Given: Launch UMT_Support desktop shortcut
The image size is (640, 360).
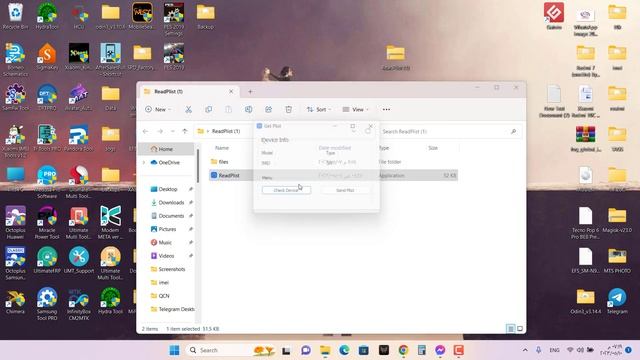Looking at the screenshot, I should [x=79, y=260].
